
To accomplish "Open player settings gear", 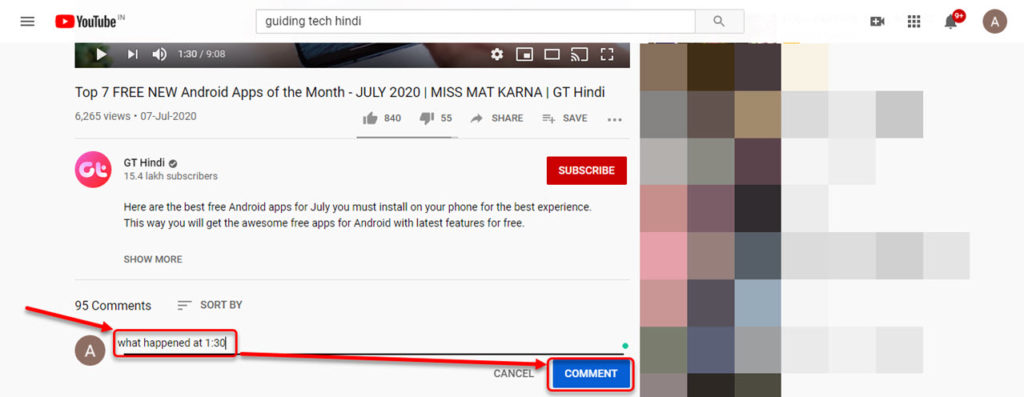I will tap(497, 54).
